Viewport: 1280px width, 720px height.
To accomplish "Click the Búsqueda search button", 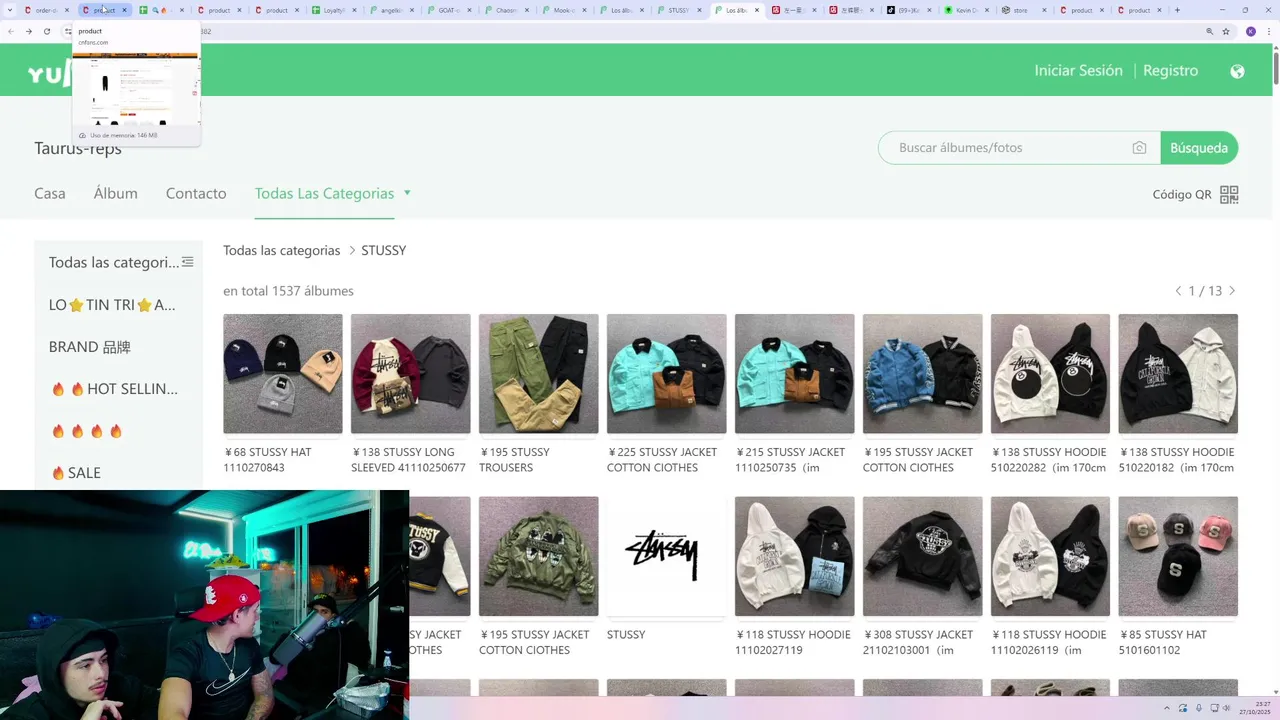I will (x=1199, y=148).
